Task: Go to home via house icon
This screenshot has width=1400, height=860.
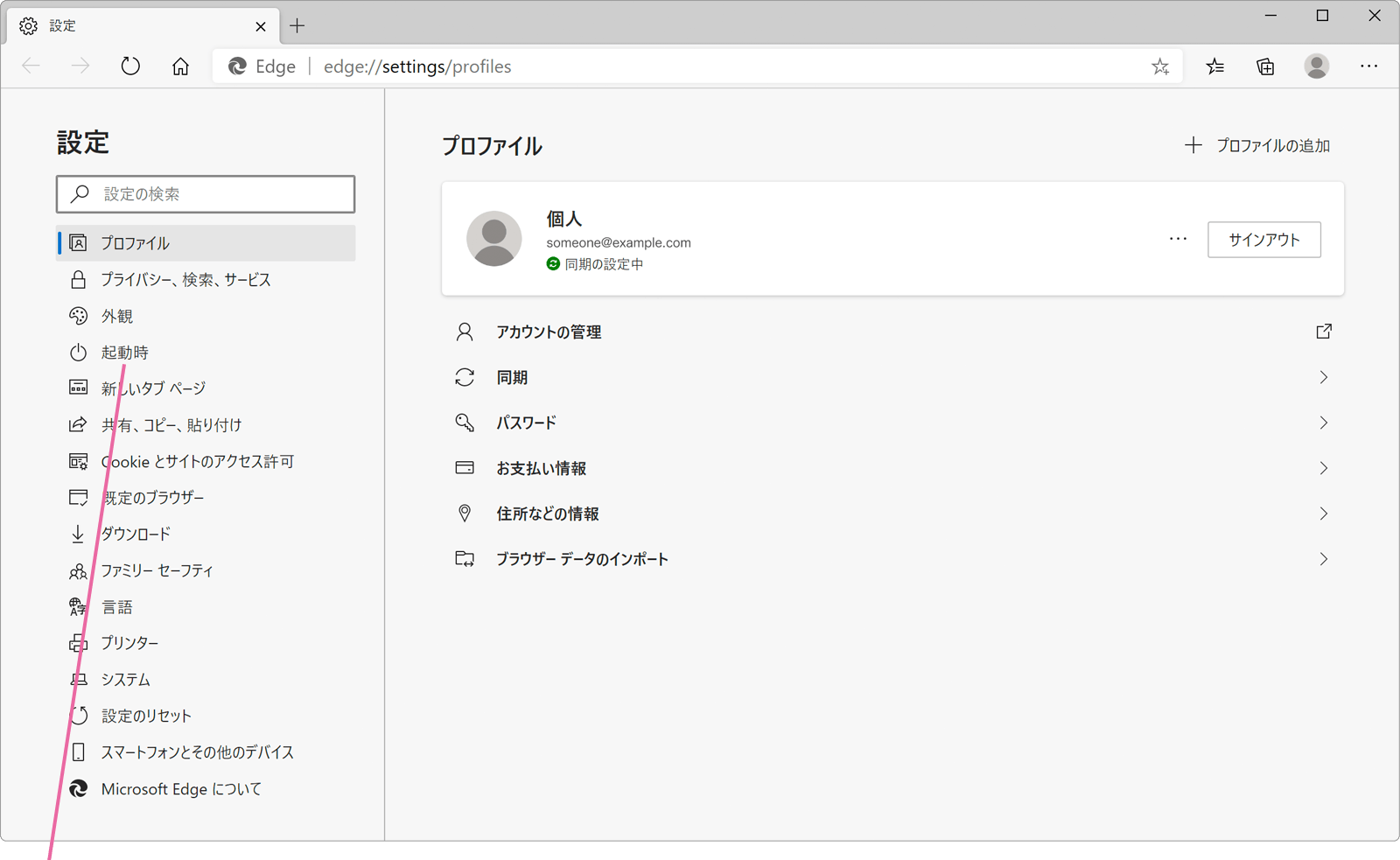Action: pyautogui.click(x=180, y=66)
